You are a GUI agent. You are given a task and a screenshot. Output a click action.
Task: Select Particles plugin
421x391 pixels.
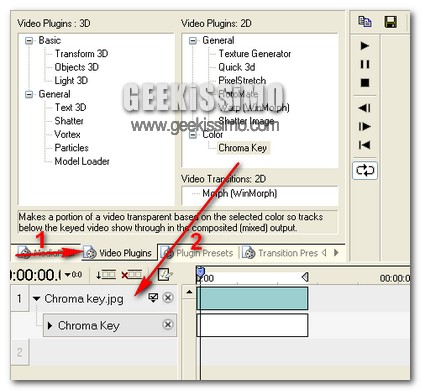point(71,148)
